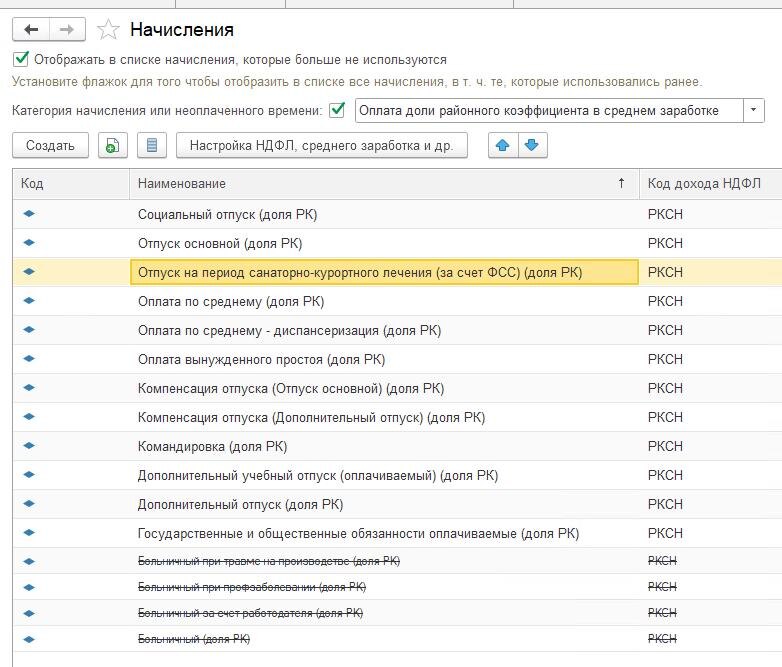
Task: Click row marker icon for Больничный (доля РК)
Action: point(29,639)
